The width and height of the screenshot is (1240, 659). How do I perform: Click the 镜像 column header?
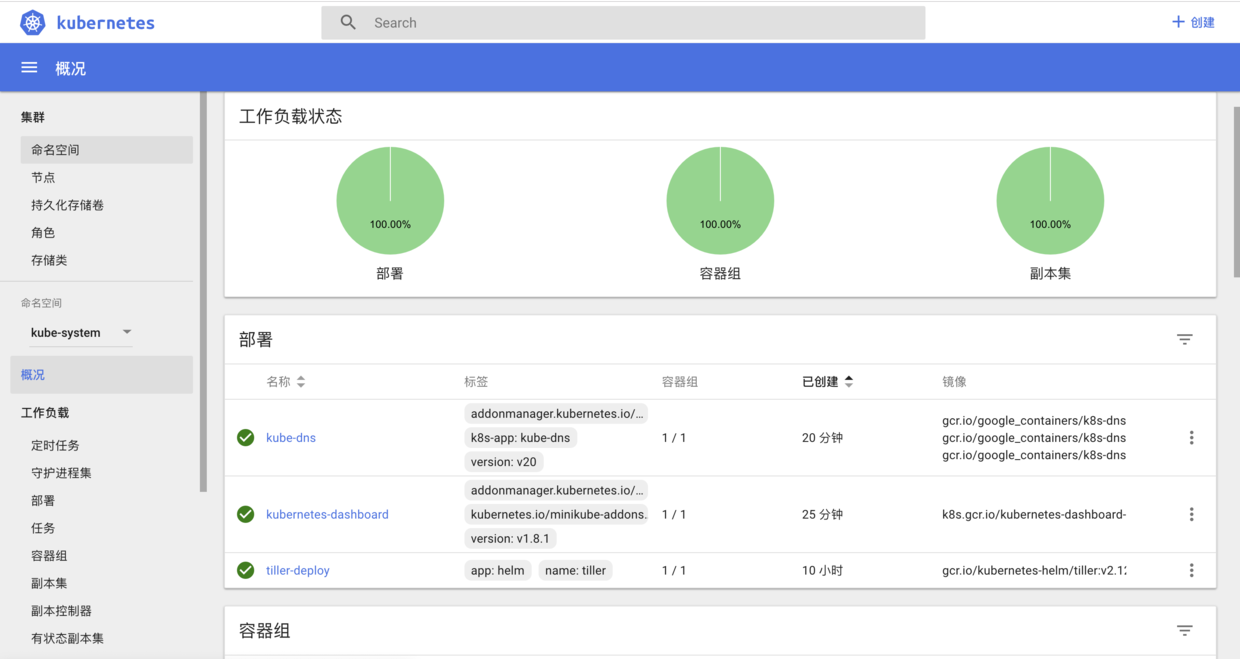tap(954, 382)
